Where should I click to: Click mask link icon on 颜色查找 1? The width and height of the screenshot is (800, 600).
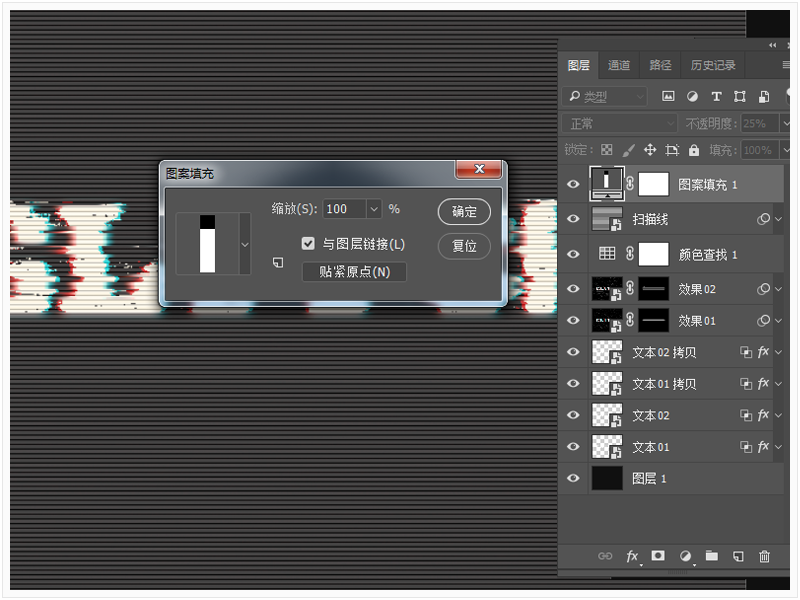pos(630,254)
